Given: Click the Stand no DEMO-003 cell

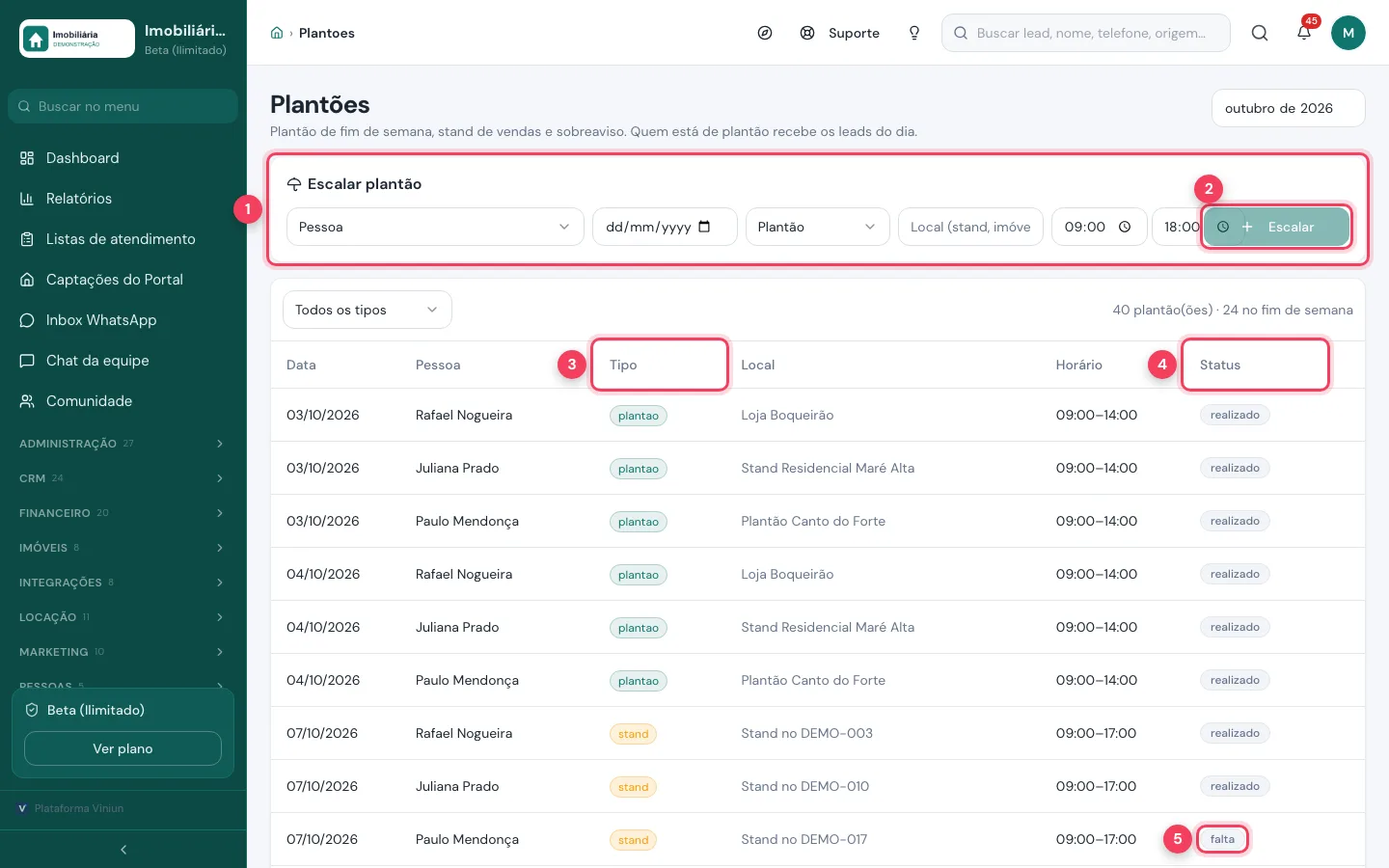Looking at the screenshot, I should point(806,733).
